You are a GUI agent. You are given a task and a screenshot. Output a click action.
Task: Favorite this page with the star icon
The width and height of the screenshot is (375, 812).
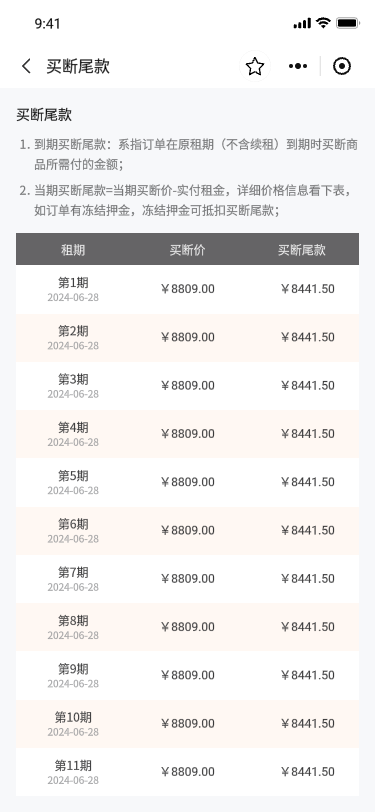point(255,66)
